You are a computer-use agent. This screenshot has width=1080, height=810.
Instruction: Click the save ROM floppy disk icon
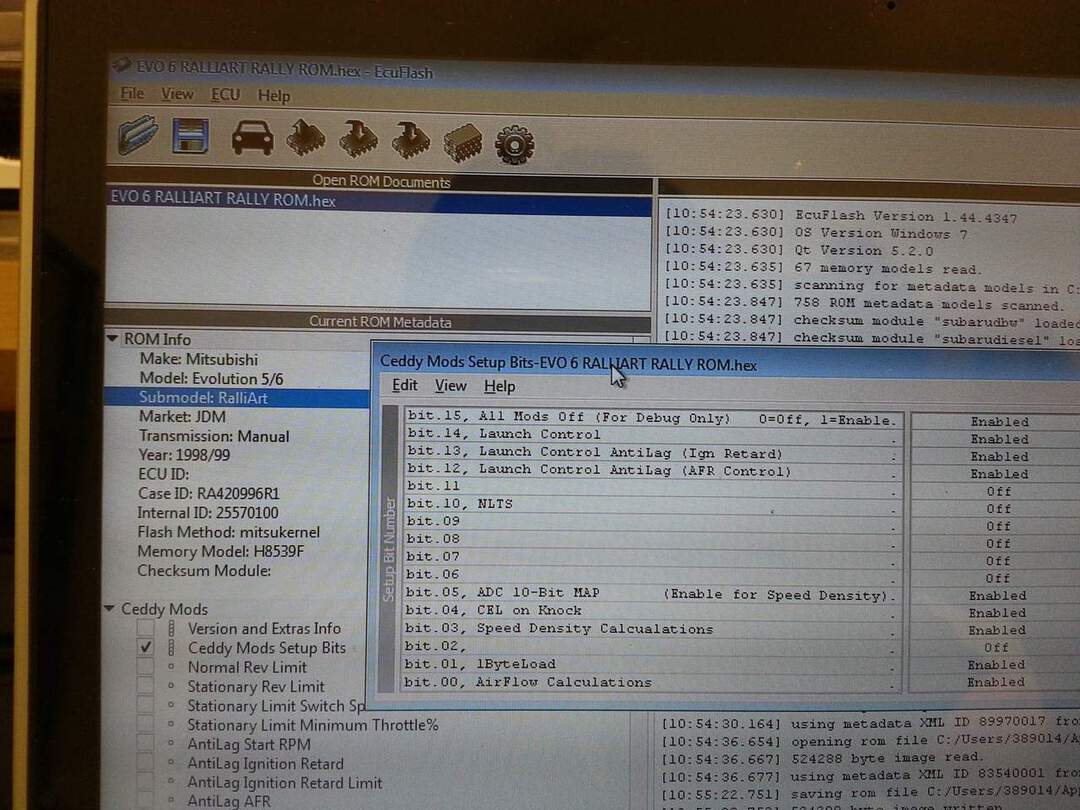point(190,135)
